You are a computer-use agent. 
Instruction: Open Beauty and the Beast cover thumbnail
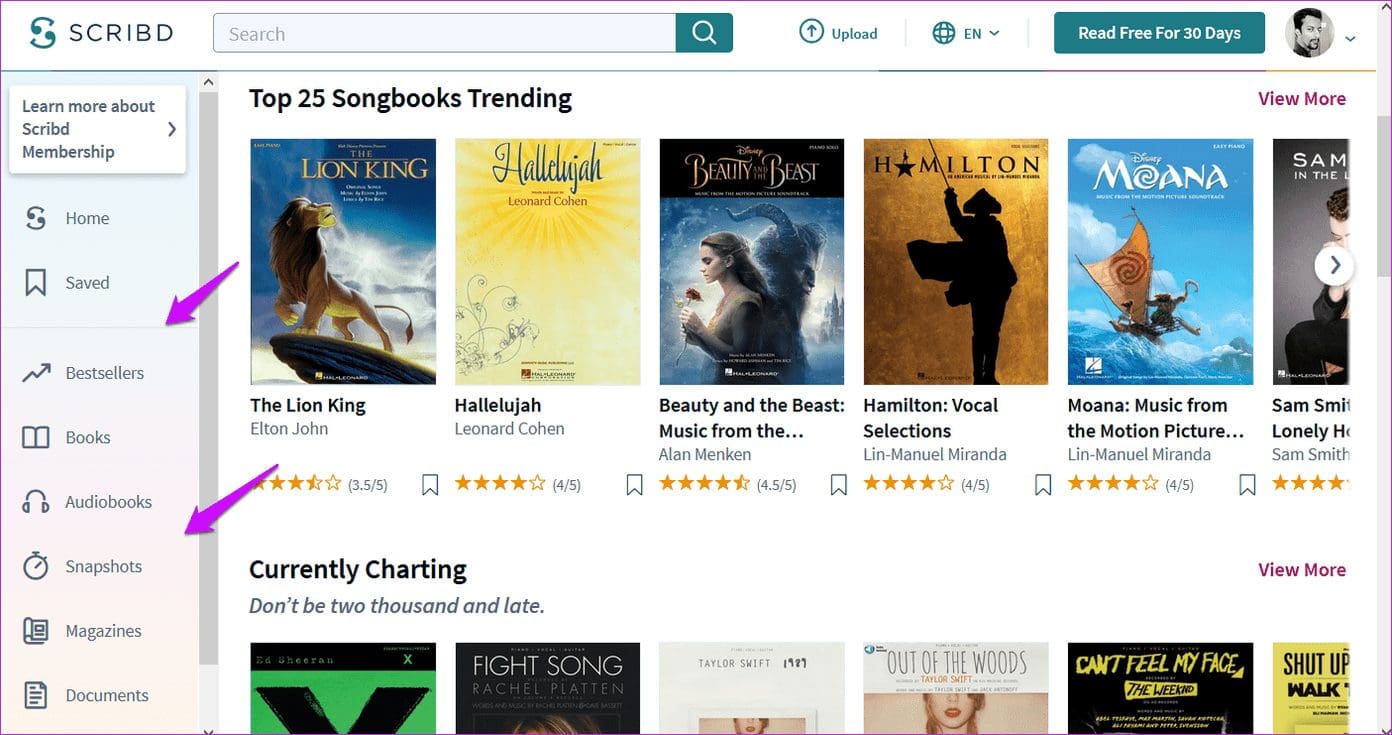click(752, 262)
